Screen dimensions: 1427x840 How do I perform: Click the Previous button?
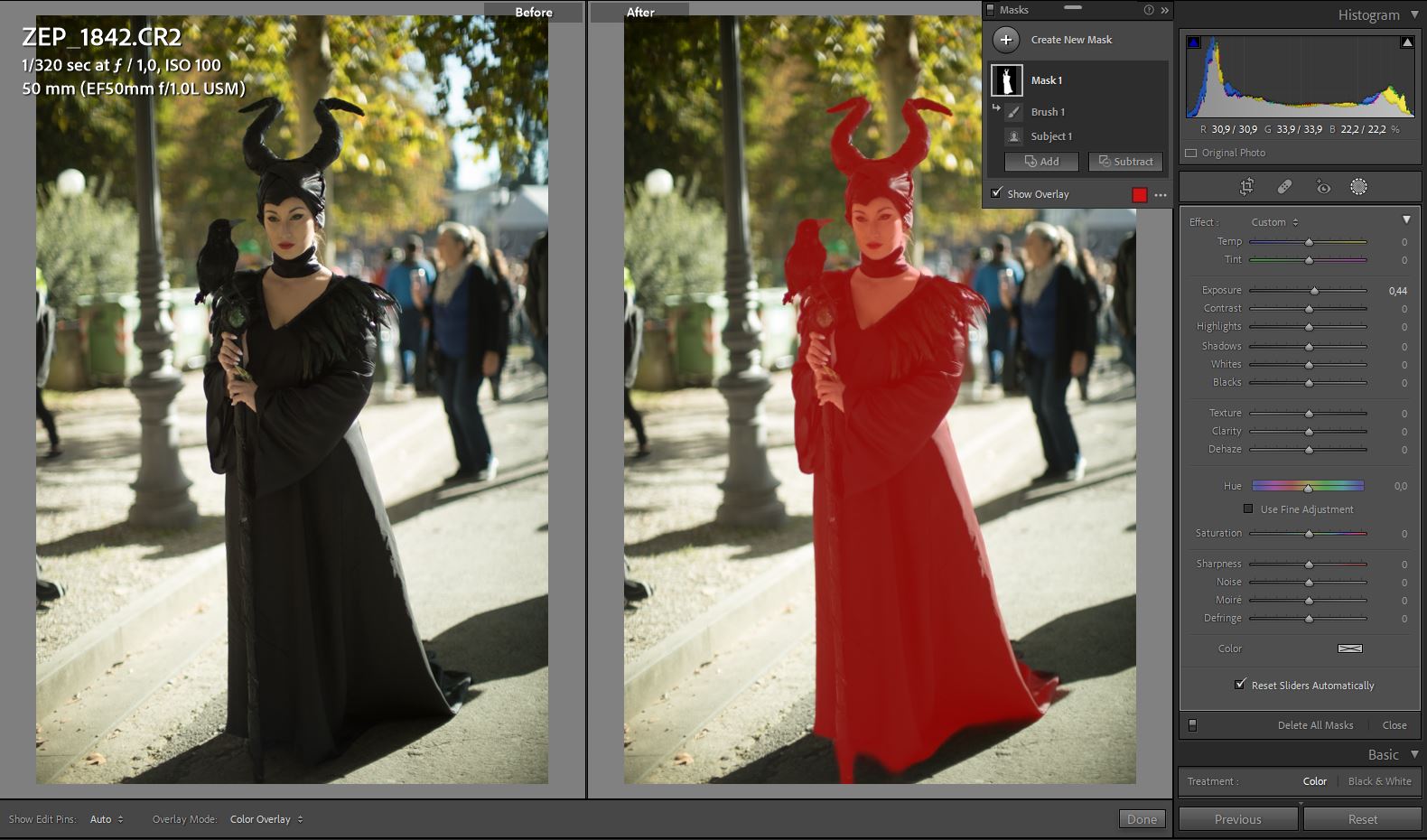(x=1238, y=819)
